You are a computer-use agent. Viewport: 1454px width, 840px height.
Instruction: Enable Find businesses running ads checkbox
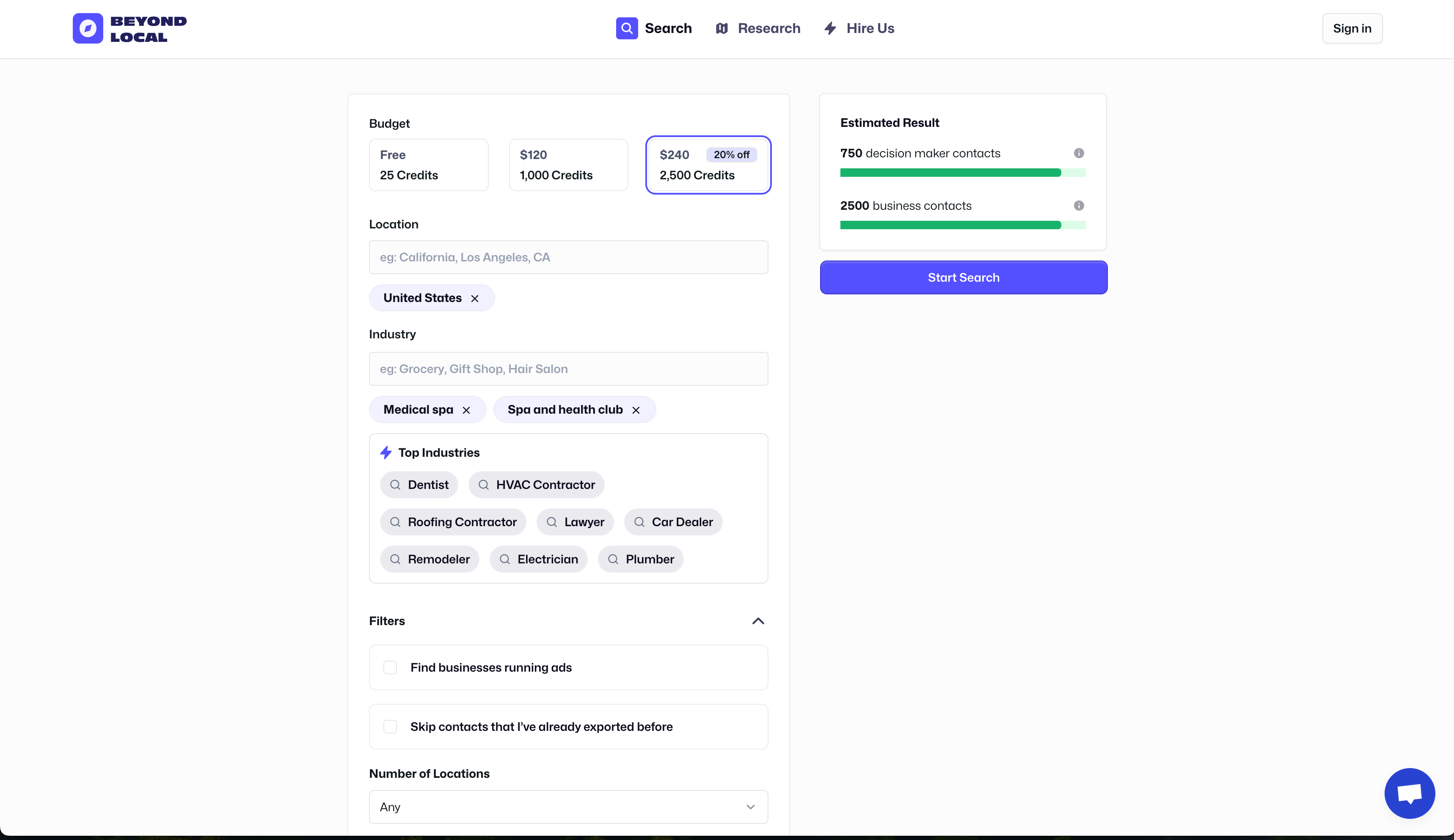[x=390, y=667]
